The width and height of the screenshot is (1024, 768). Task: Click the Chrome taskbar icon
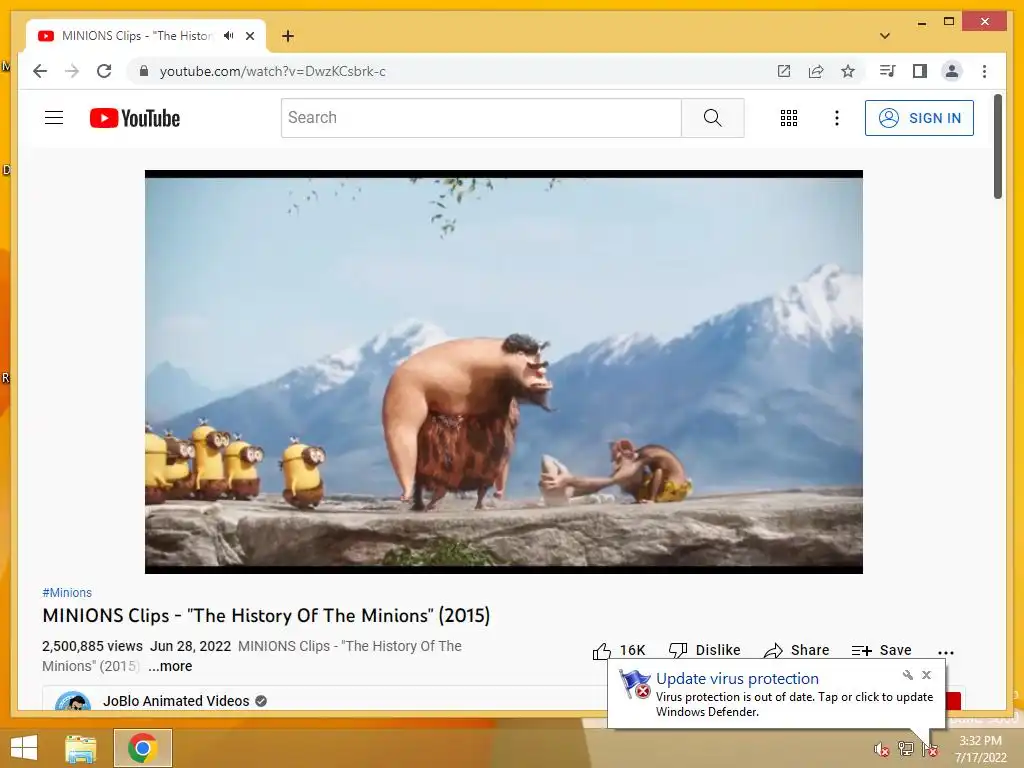pyautogui.click(x=142, y=748)
